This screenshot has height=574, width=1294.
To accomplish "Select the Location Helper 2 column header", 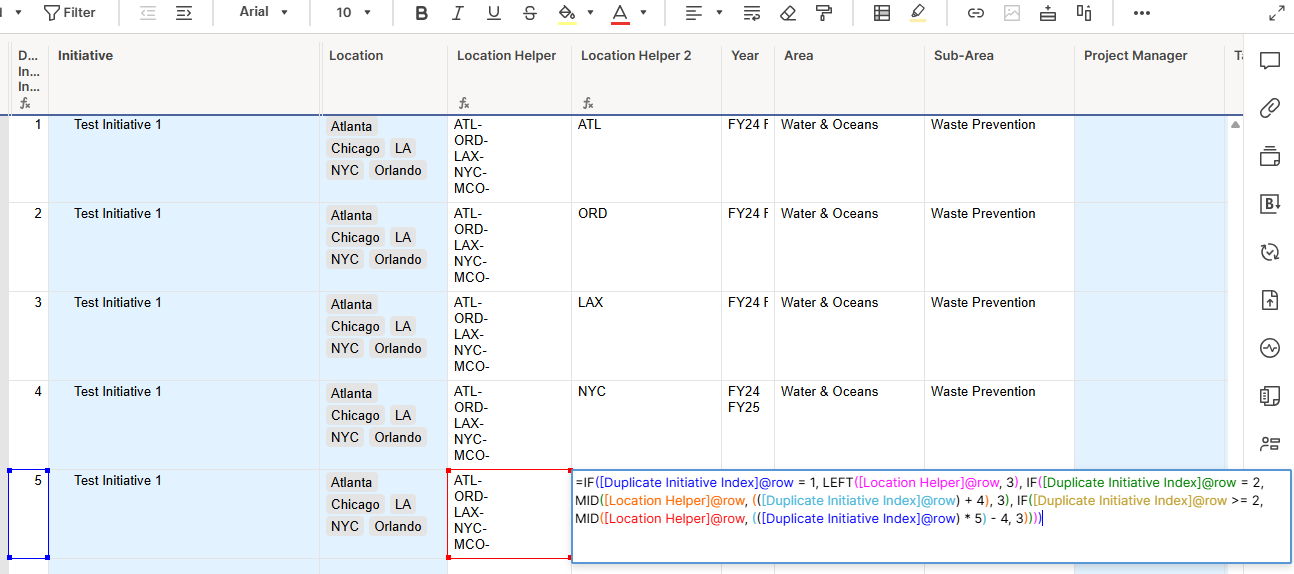I will point(647,78).
